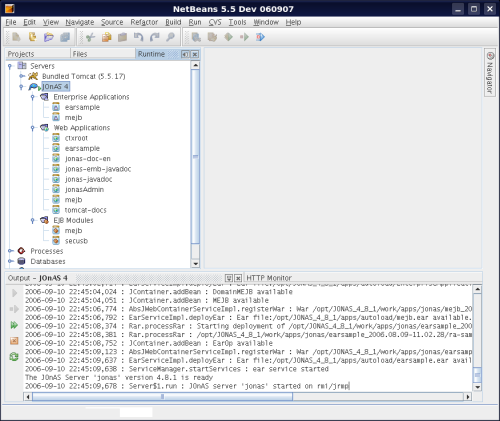Click the Servers node icon
This screenshot has width=500, height=421.
[22, 66]
